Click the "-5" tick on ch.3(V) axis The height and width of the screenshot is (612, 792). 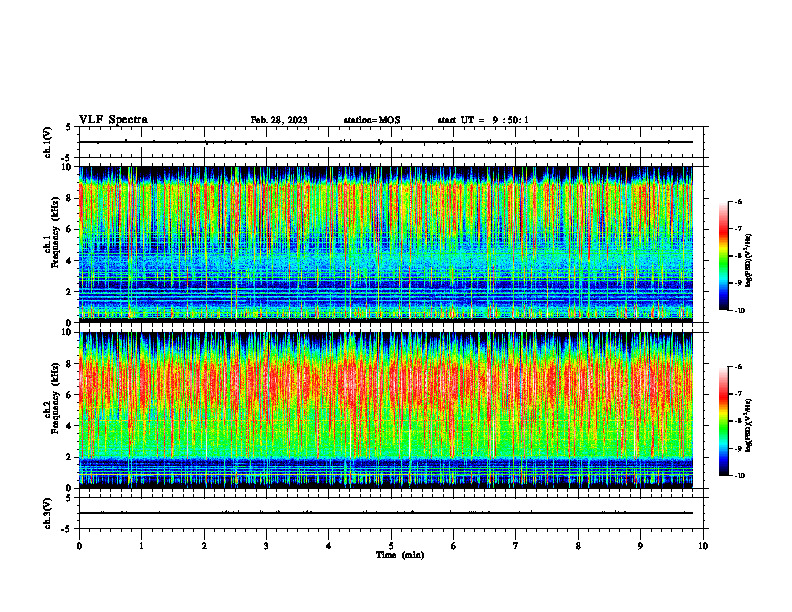66,529
